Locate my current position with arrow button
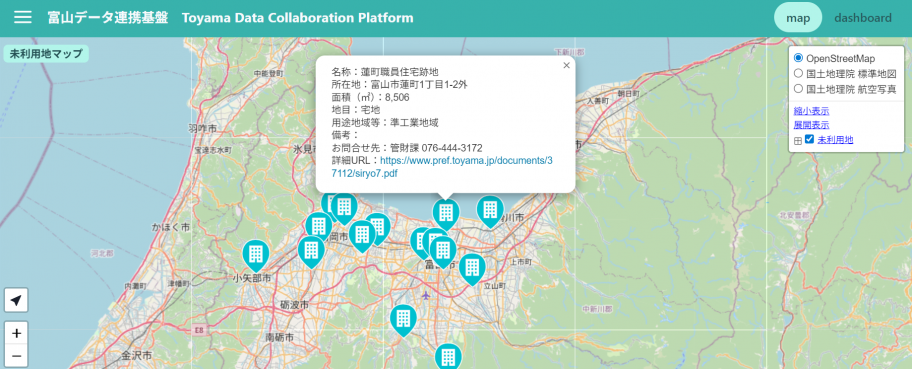This screenshot has width=912, height=369. point(16,300)
